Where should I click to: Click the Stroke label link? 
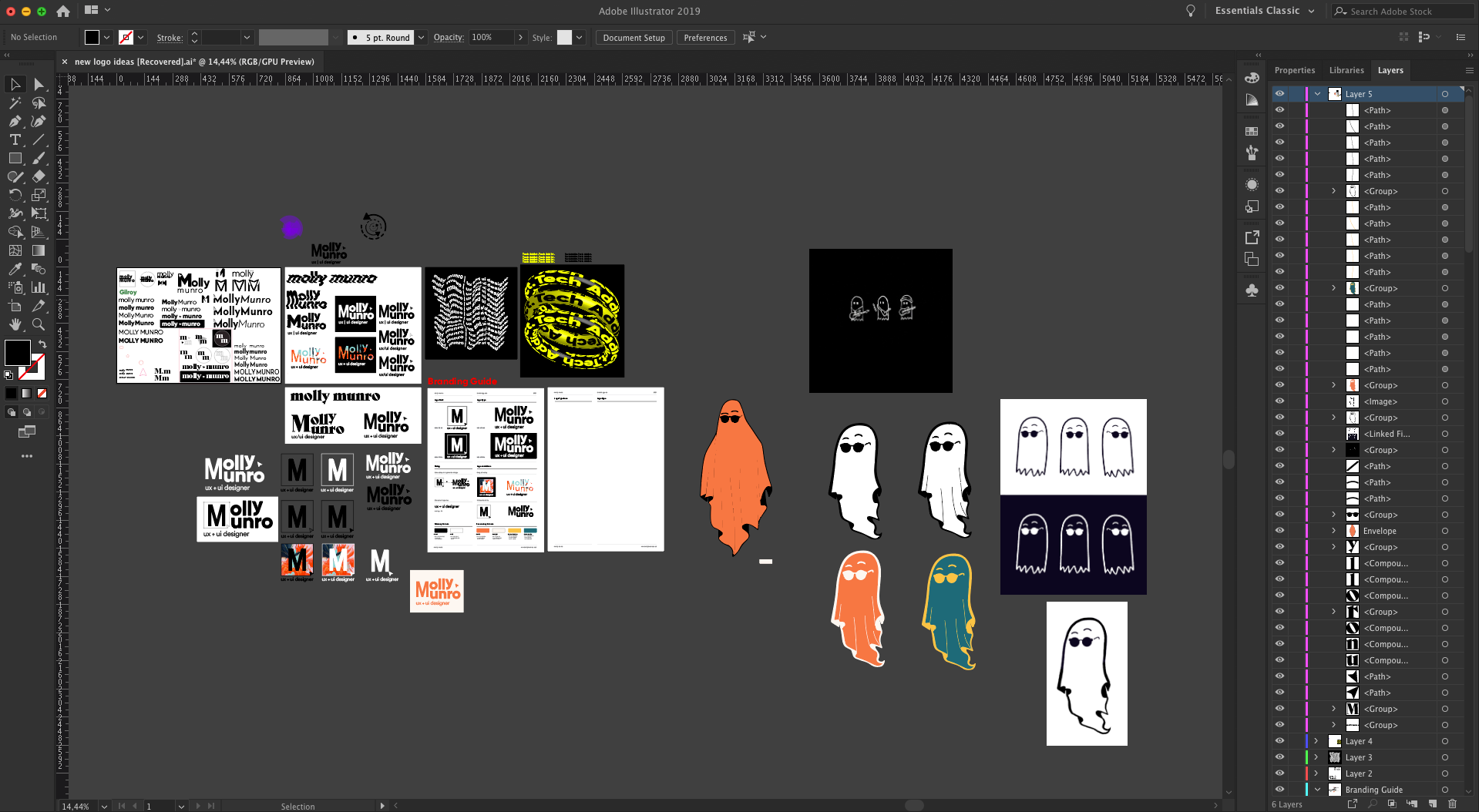(x=170, y=38)
